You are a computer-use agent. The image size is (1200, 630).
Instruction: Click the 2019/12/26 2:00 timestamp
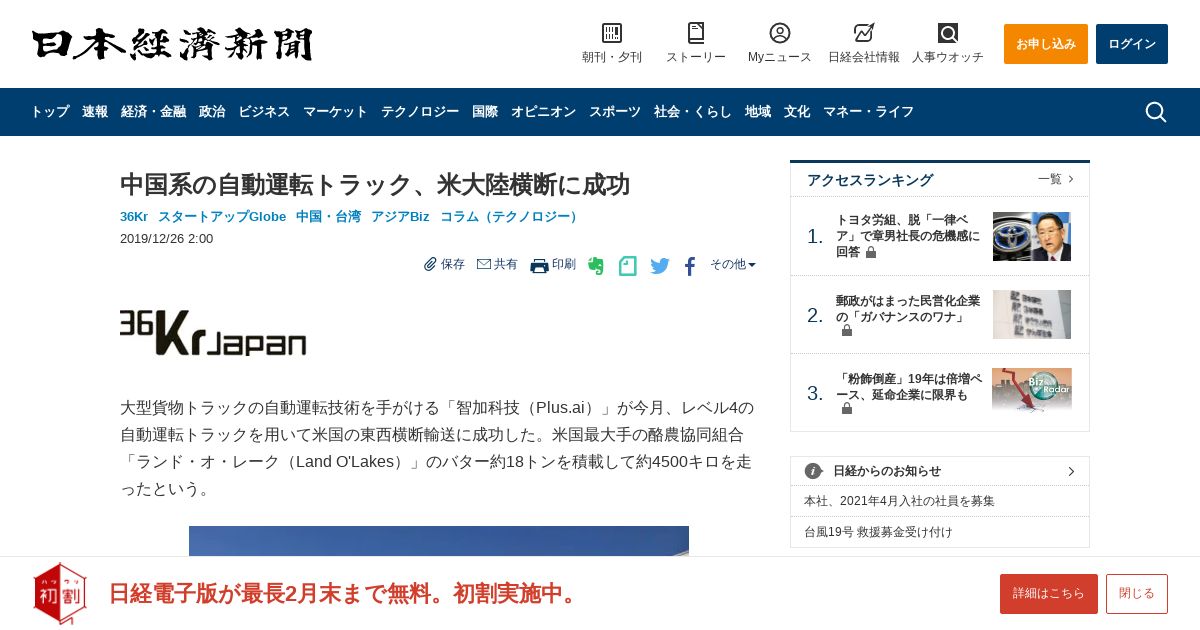[x=166, y=239]
